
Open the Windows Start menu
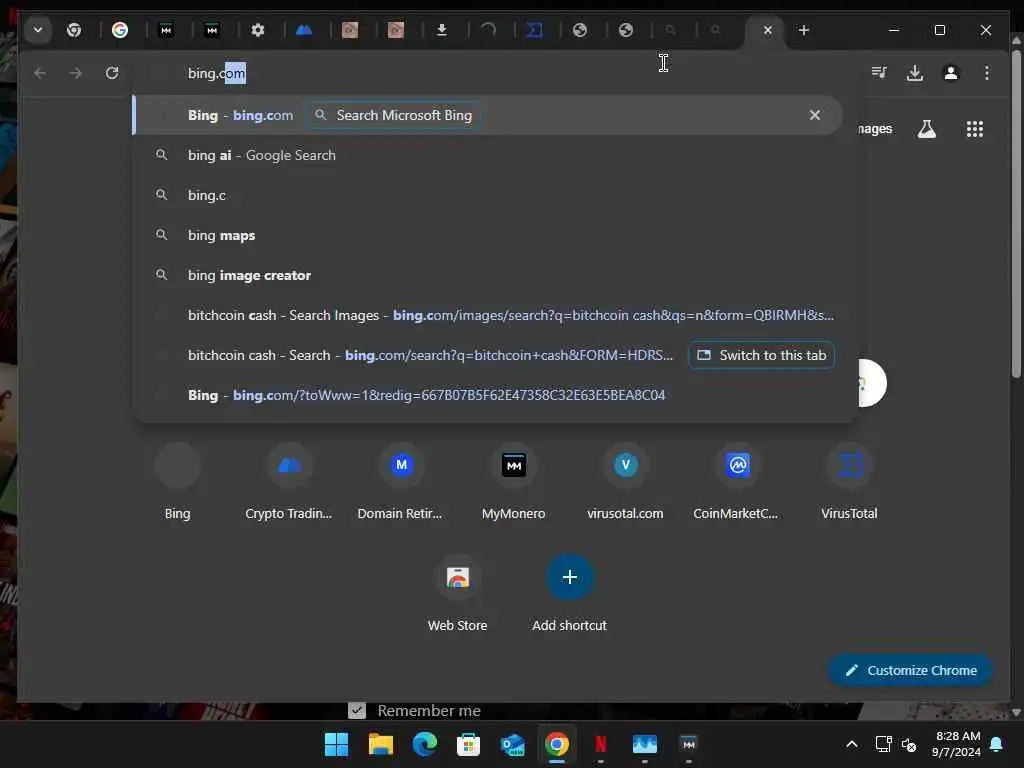tap(336, 744)
